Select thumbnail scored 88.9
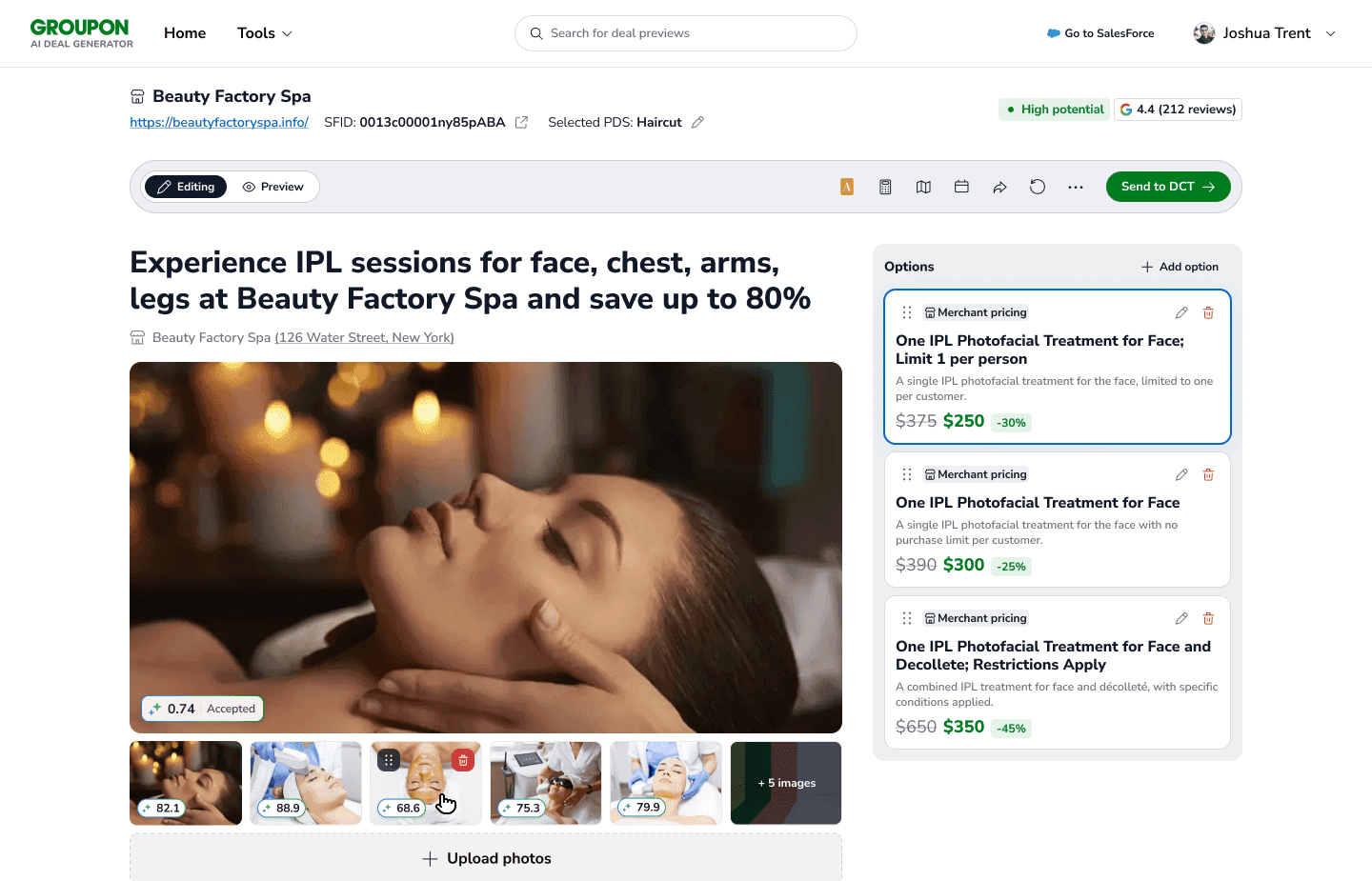 pyautogui.click(x=306, y=783)
